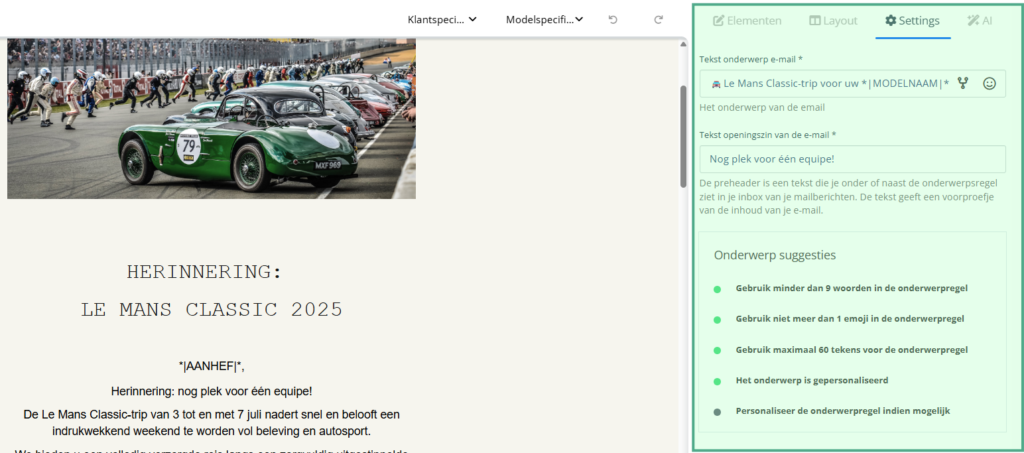The width and height of the screenshot is (1024, 453).
Task: Click suggestion 'Gebruik minder dan 9 woorden'
Action: coord(851,288)
